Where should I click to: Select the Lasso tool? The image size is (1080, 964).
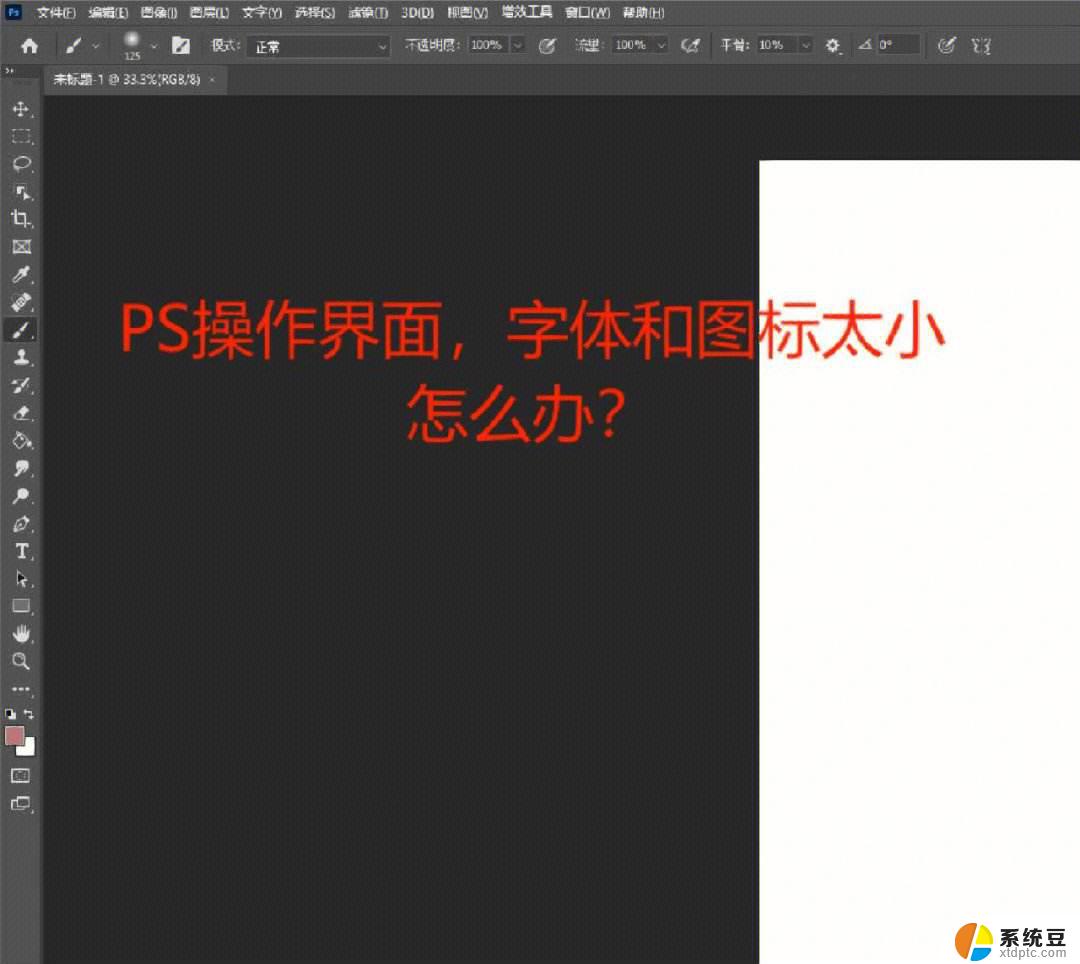click(x=21, y=164)
